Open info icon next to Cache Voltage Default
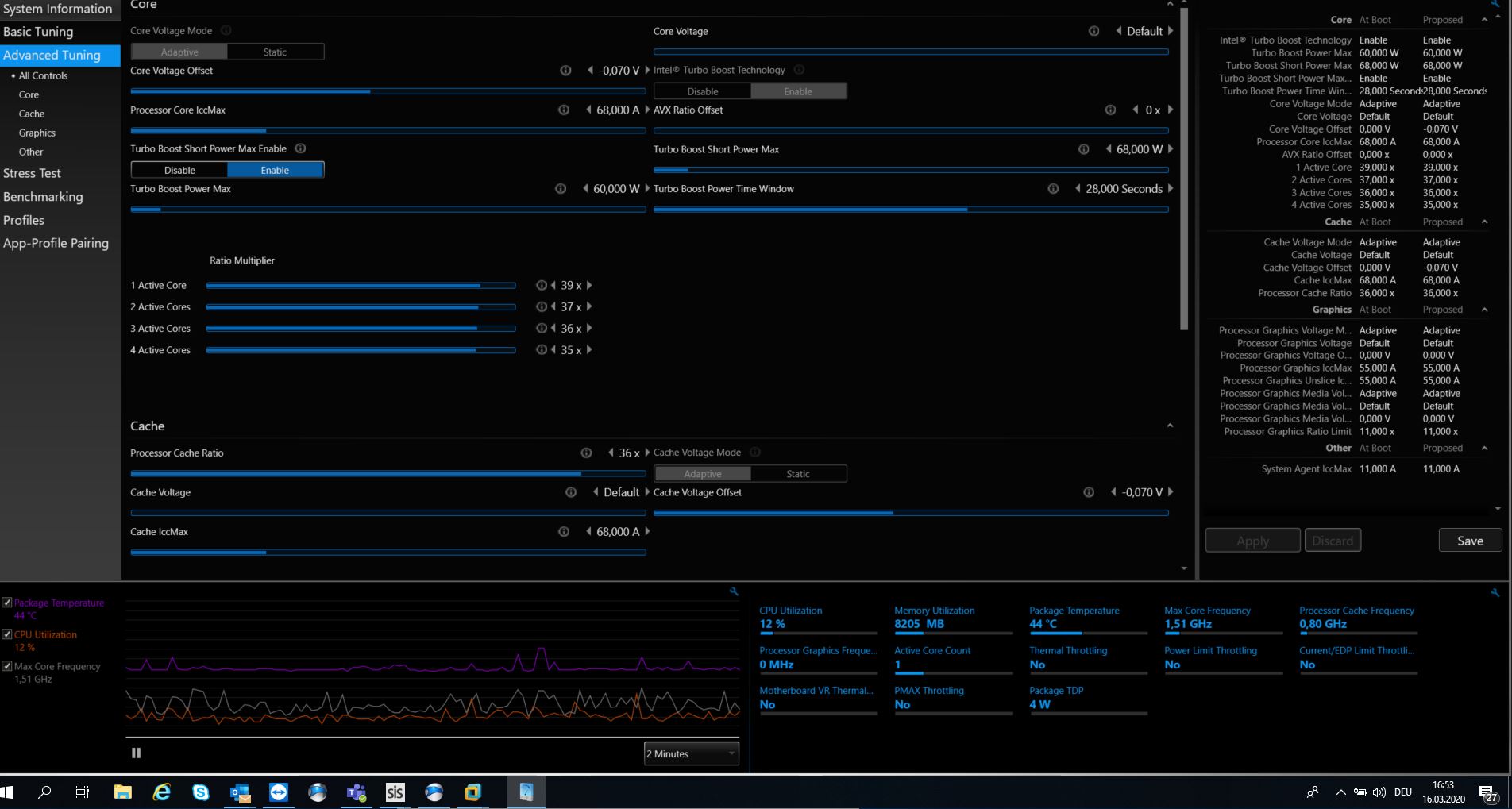The width and height of the screenshot is (1512, 809). [570, 492]
